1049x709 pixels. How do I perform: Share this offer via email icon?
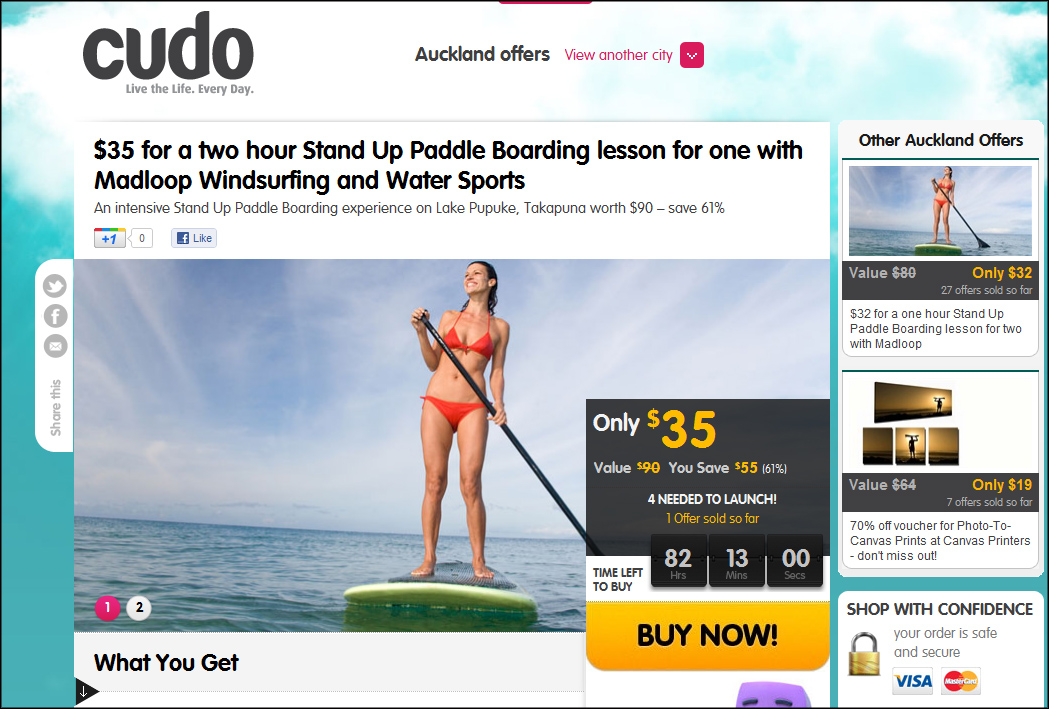[x=55, y=346]
